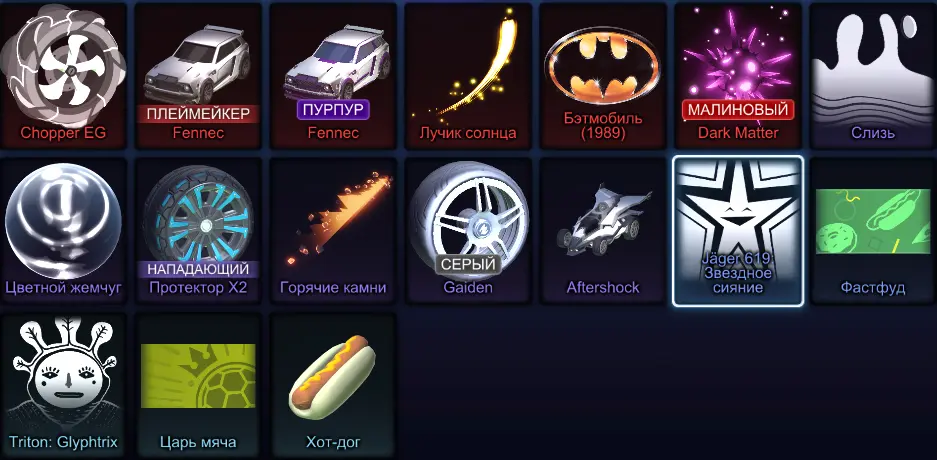Pick the Лучик солнца trail item

click(x=468, y=76)
